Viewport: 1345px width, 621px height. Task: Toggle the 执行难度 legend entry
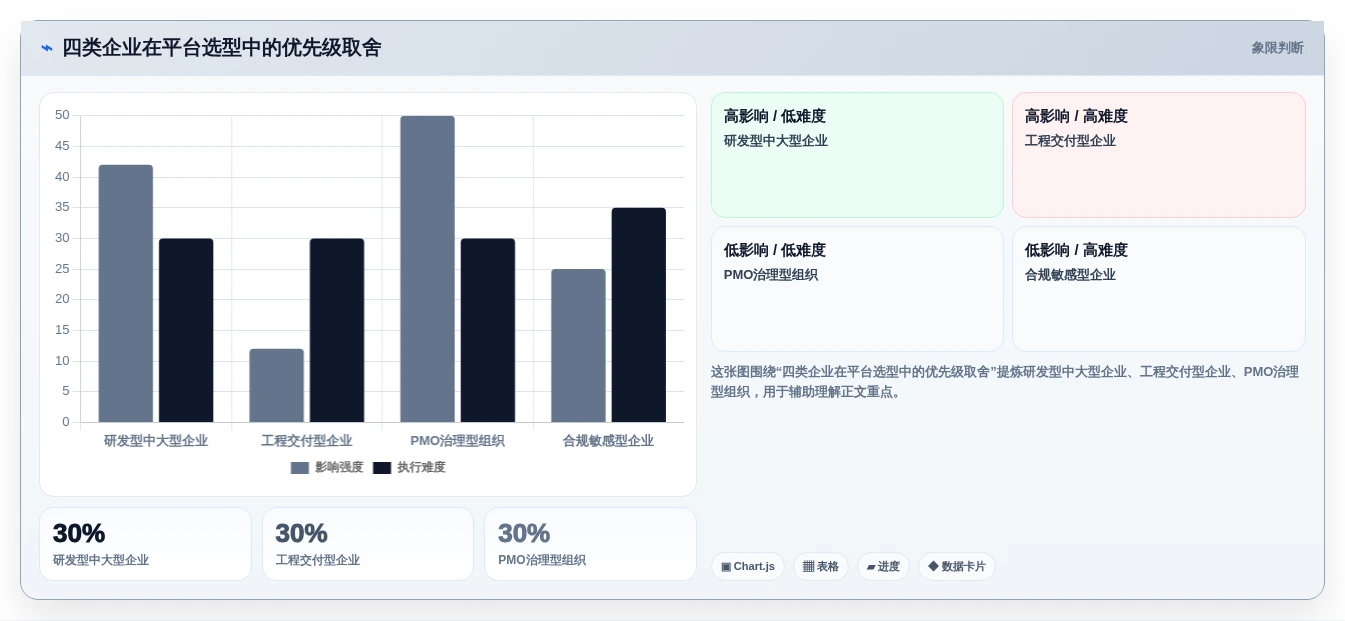[409, 467]
